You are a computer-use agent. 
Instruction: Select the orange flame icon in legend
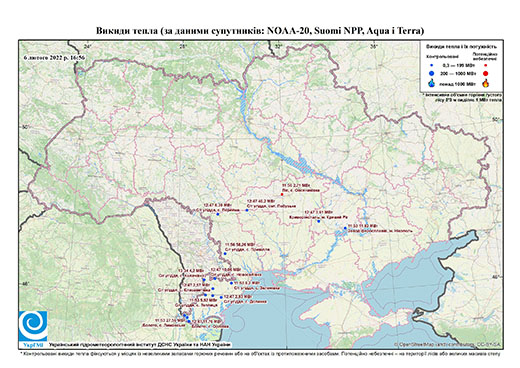point(485,83)
